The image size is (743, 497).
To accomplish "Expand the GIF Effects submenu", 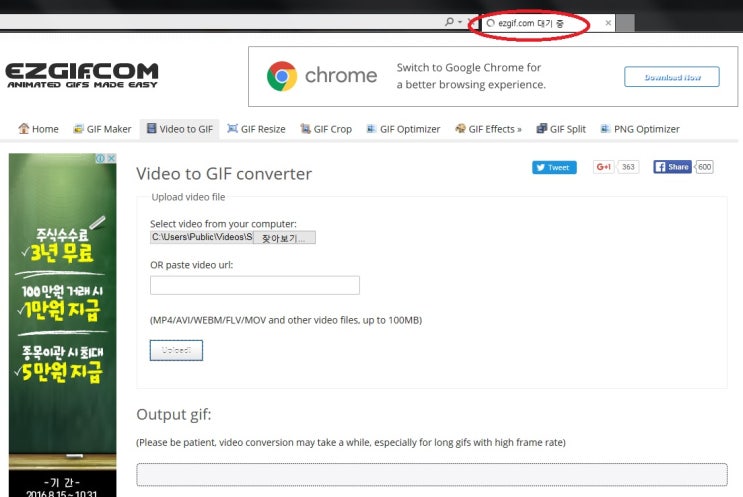I will (488, 129).
